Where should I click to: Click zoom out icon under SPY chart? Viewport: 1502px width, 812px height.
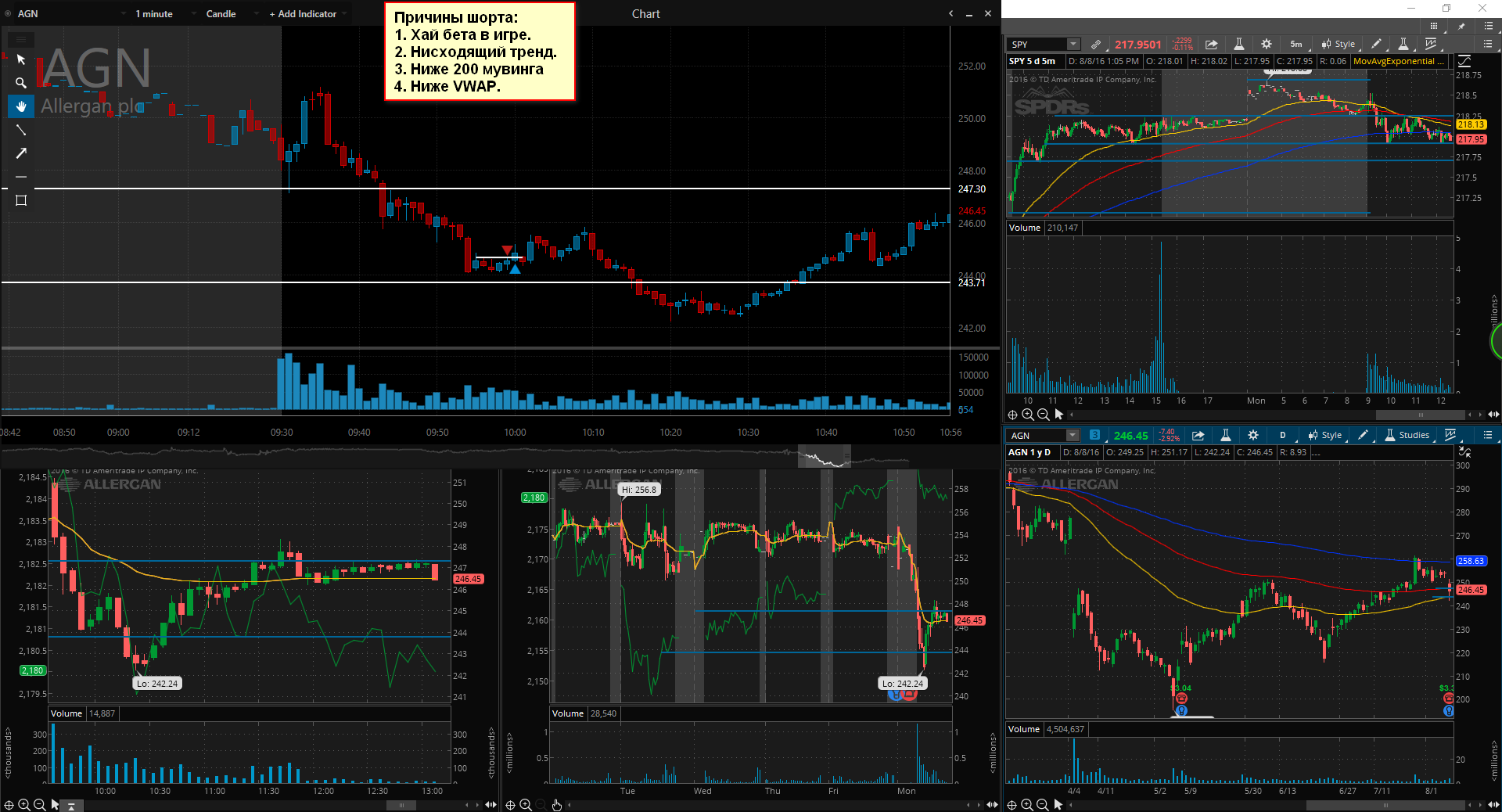(x=1043, y=415)
